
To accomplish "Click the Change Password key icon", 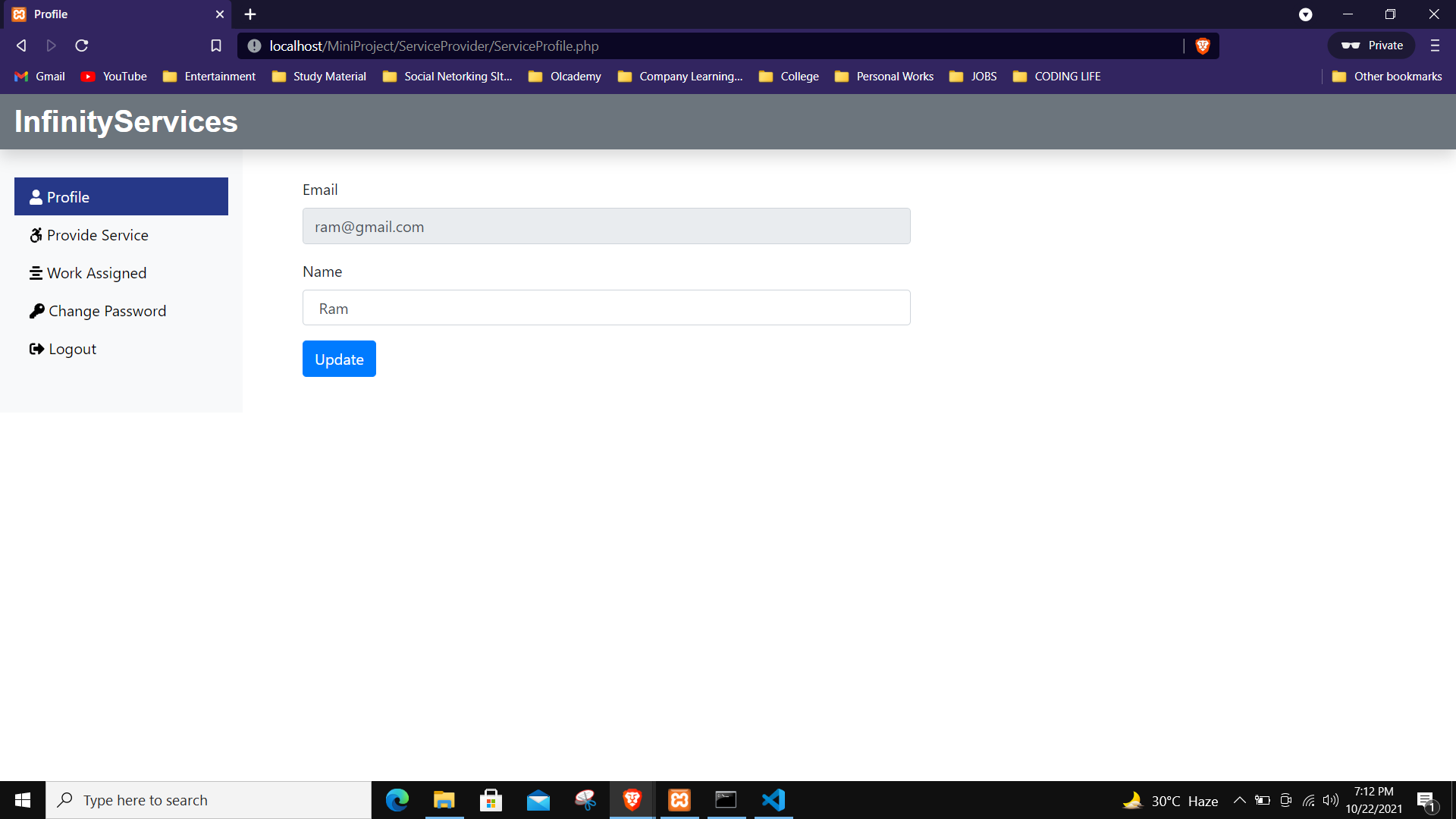I will [x=36, y=311].
